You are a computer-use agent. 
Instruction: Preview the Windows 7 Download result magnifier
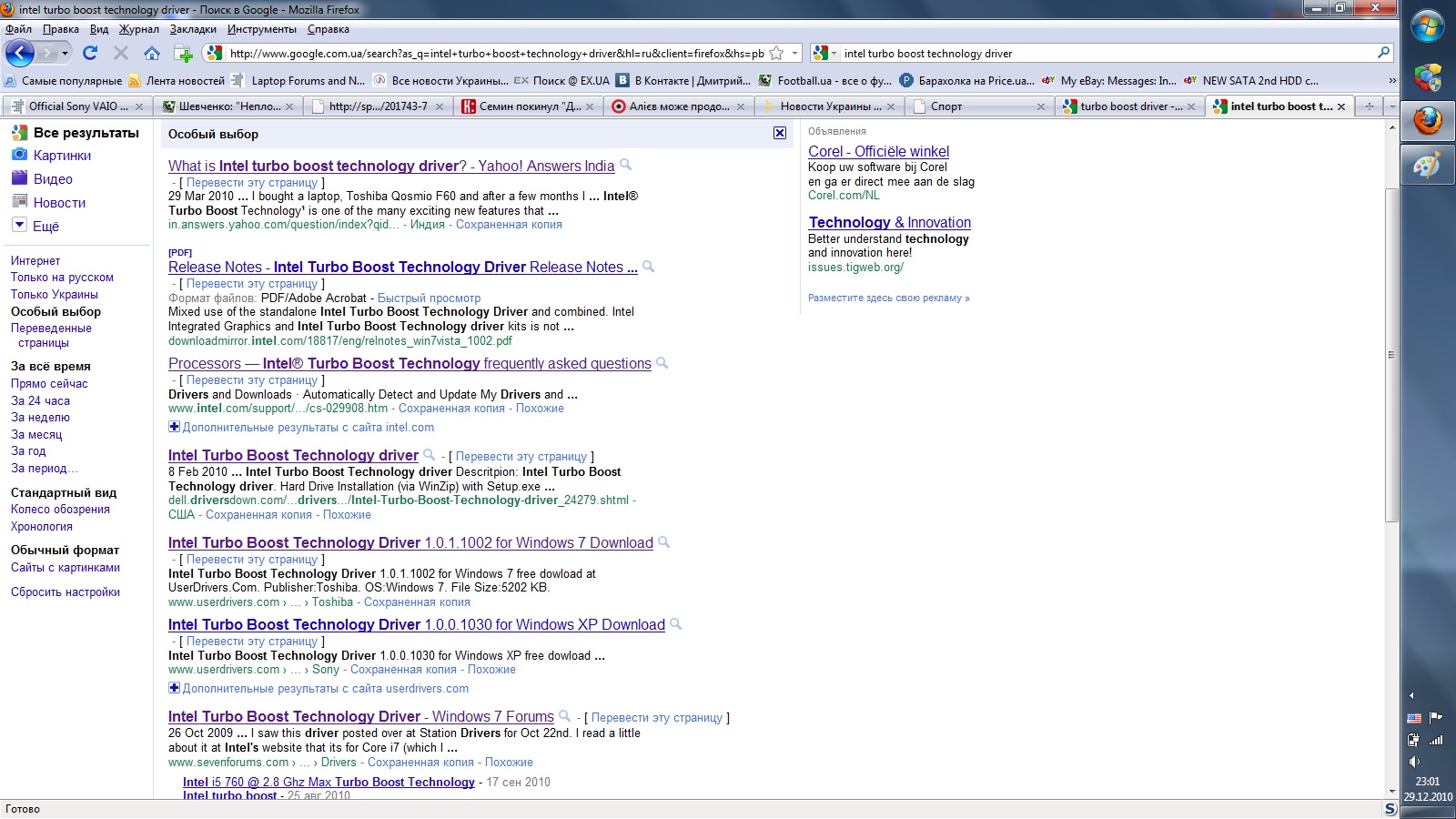coord(663,541)
